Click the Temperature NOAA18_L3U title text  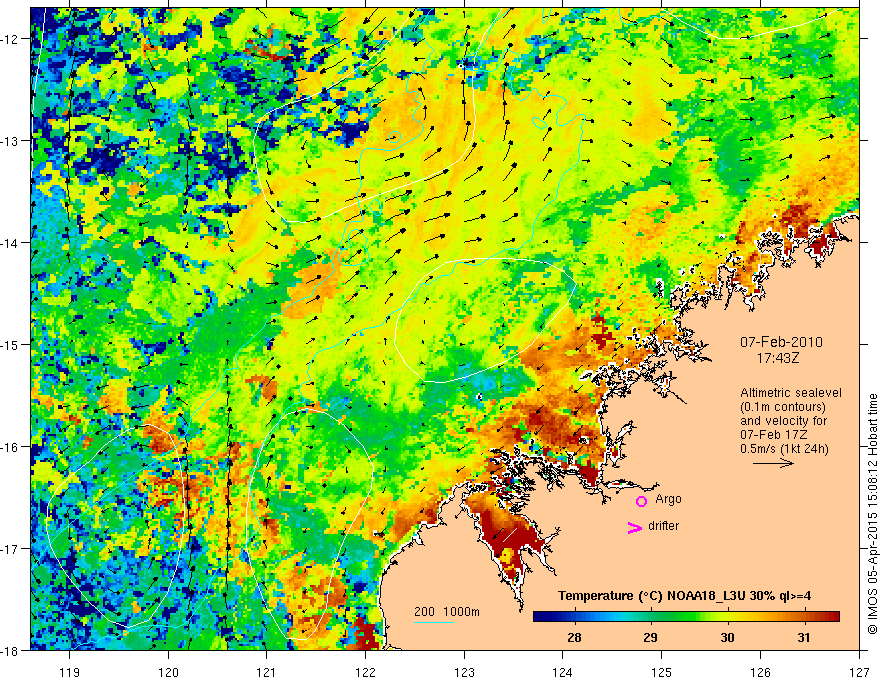[x=684, y=596]
